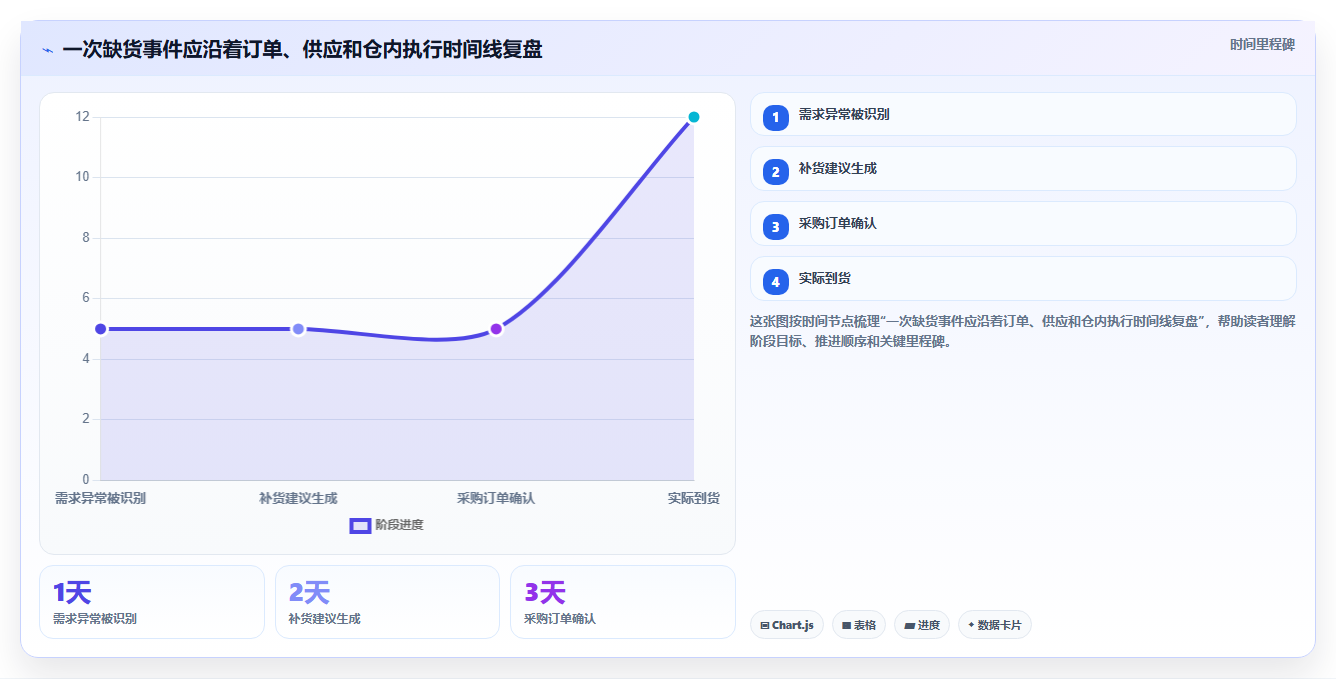Click x-axis label 补货建议生成
The width and height of the screenshot is (1336, 679).
298,498
